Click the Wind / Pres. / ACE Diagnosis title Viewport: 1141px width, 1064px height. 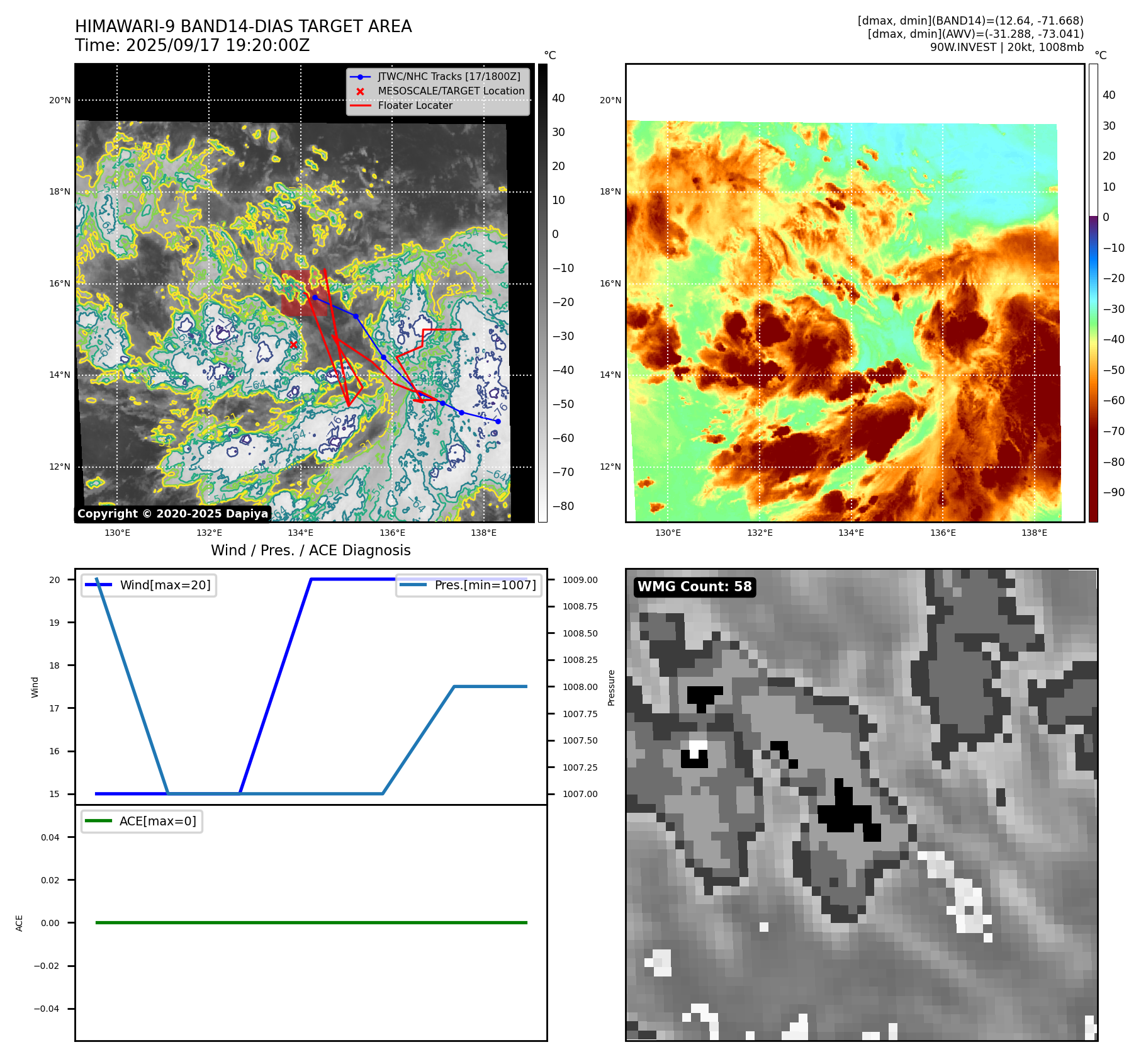pos(311,550)
